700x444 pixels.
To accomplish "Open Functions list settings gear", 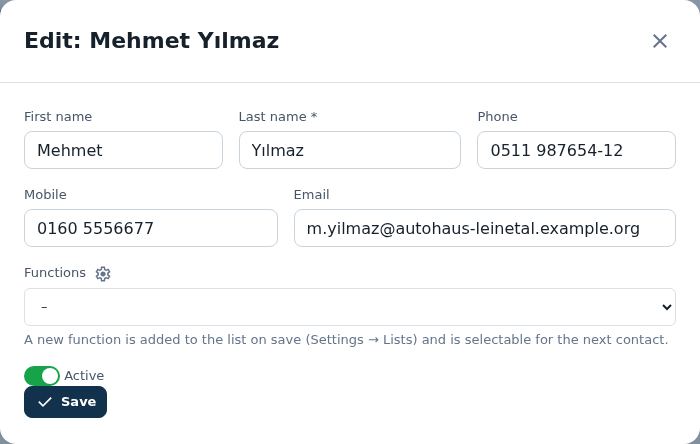I will 103,274.
